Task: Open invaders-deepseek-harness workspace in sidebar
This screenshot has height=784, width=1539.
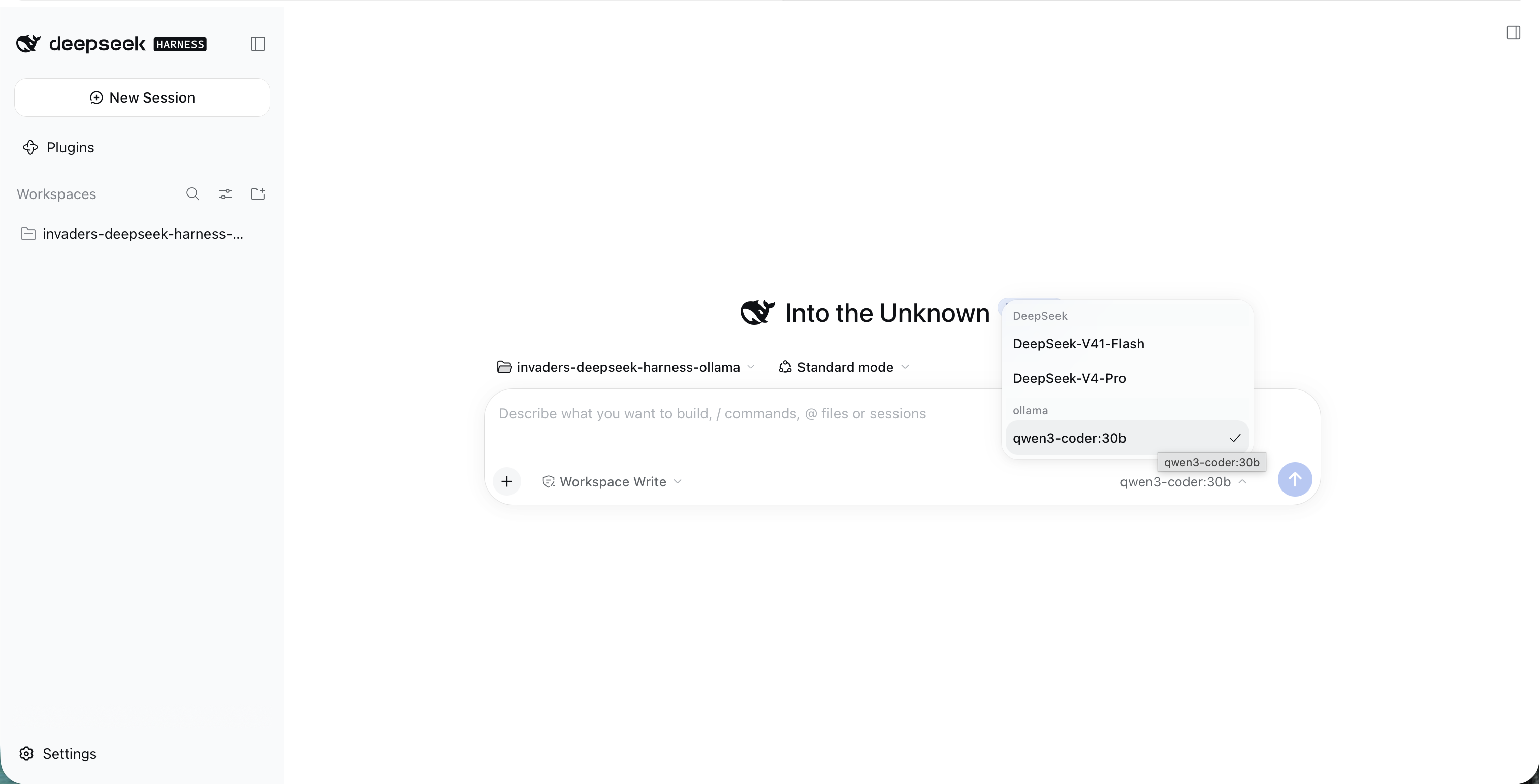Action: (142, 234)
